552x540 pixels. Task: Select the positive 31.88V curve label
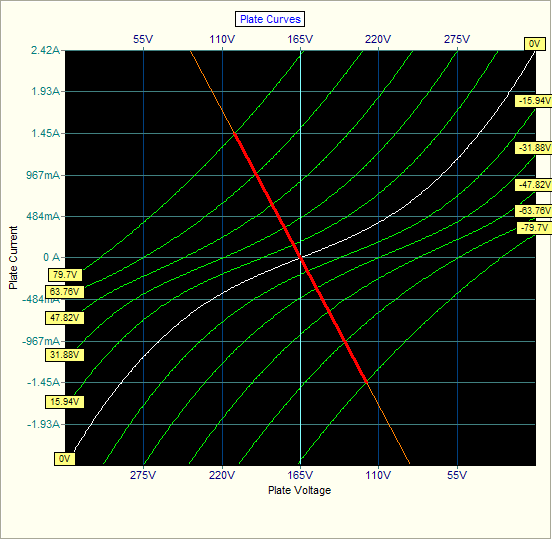tap(65, 354)
